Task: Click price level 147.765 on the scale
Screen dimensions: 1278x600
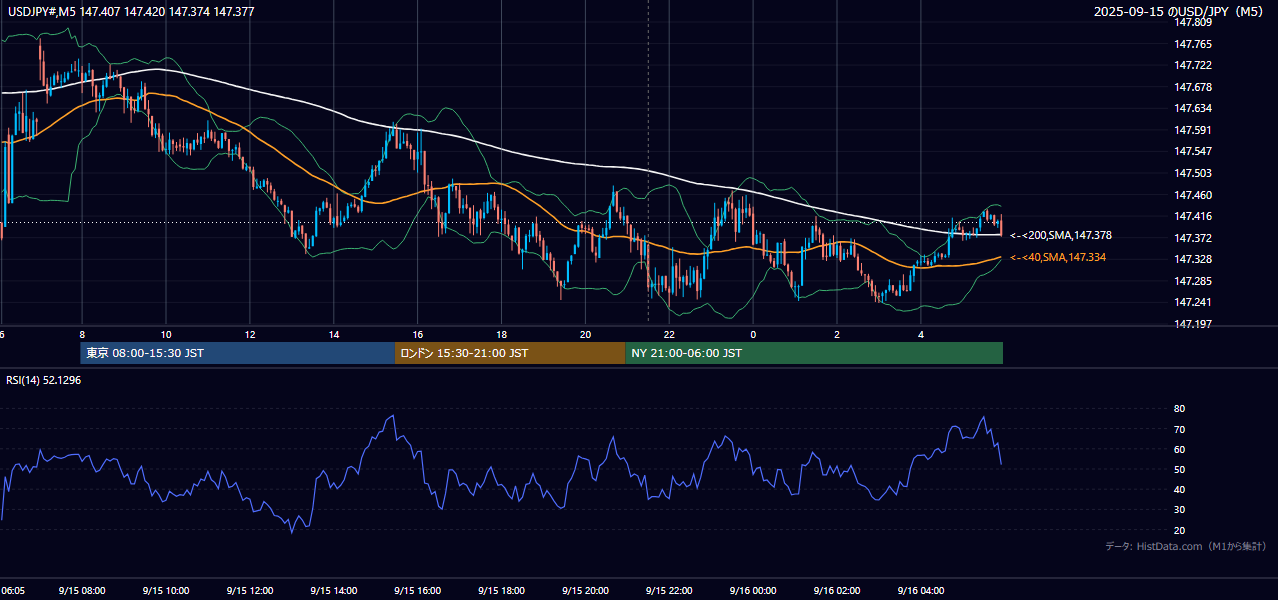Action: 1192,44
